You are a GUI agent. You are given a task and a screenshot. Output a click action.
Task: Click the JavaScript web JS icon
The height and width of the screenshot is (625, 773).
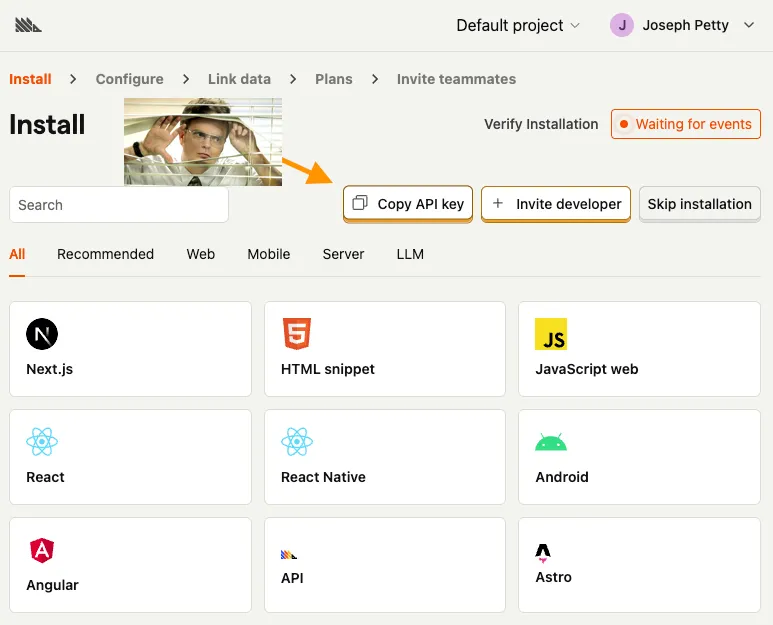551,334
